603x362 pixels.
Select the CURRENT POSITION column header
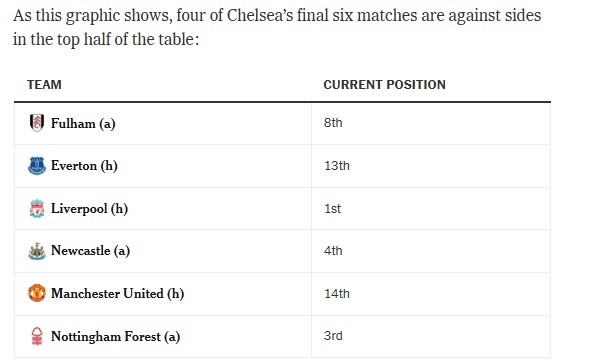(385, 85)
